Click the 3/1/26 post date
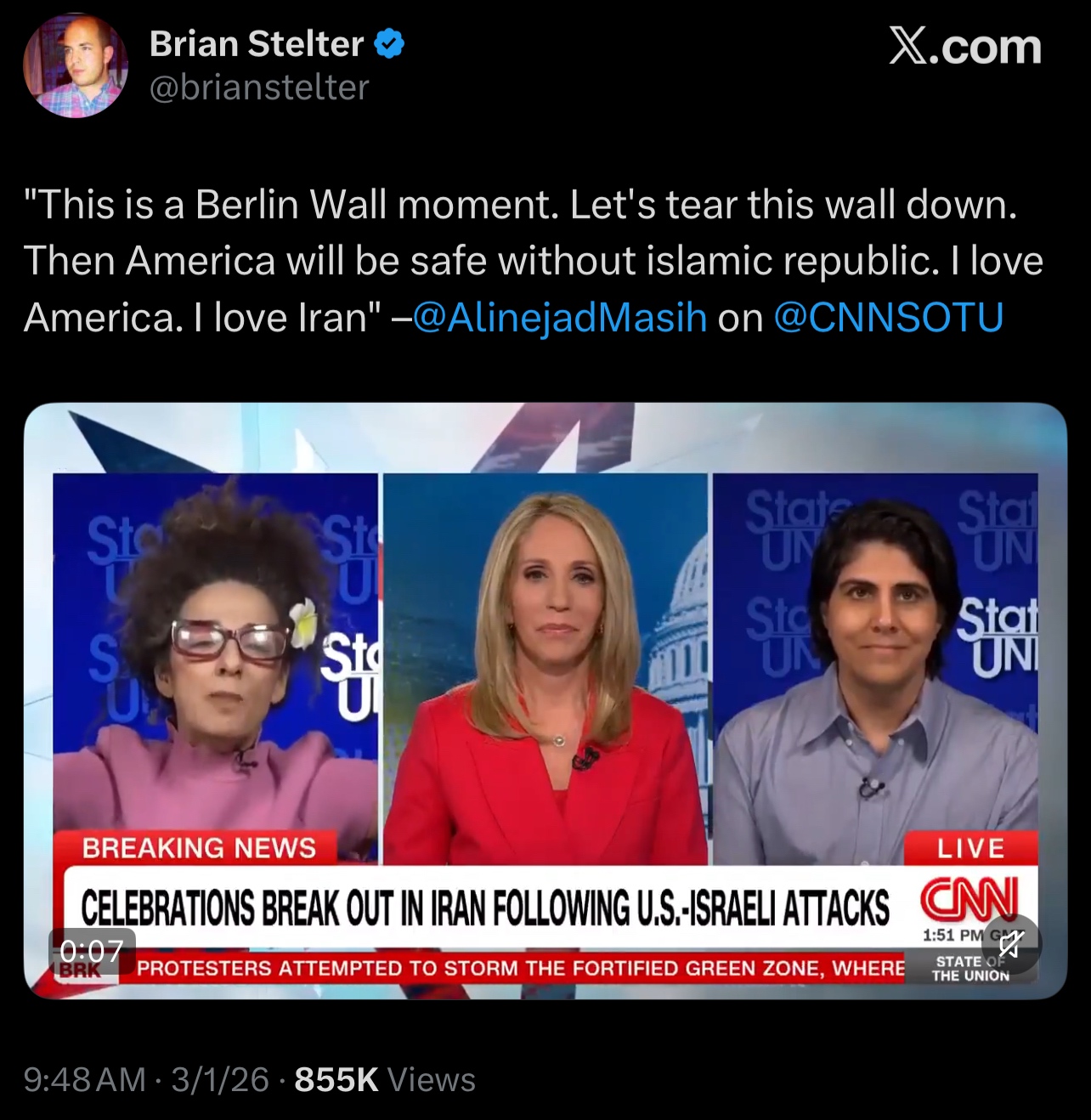 [220, 1079]
